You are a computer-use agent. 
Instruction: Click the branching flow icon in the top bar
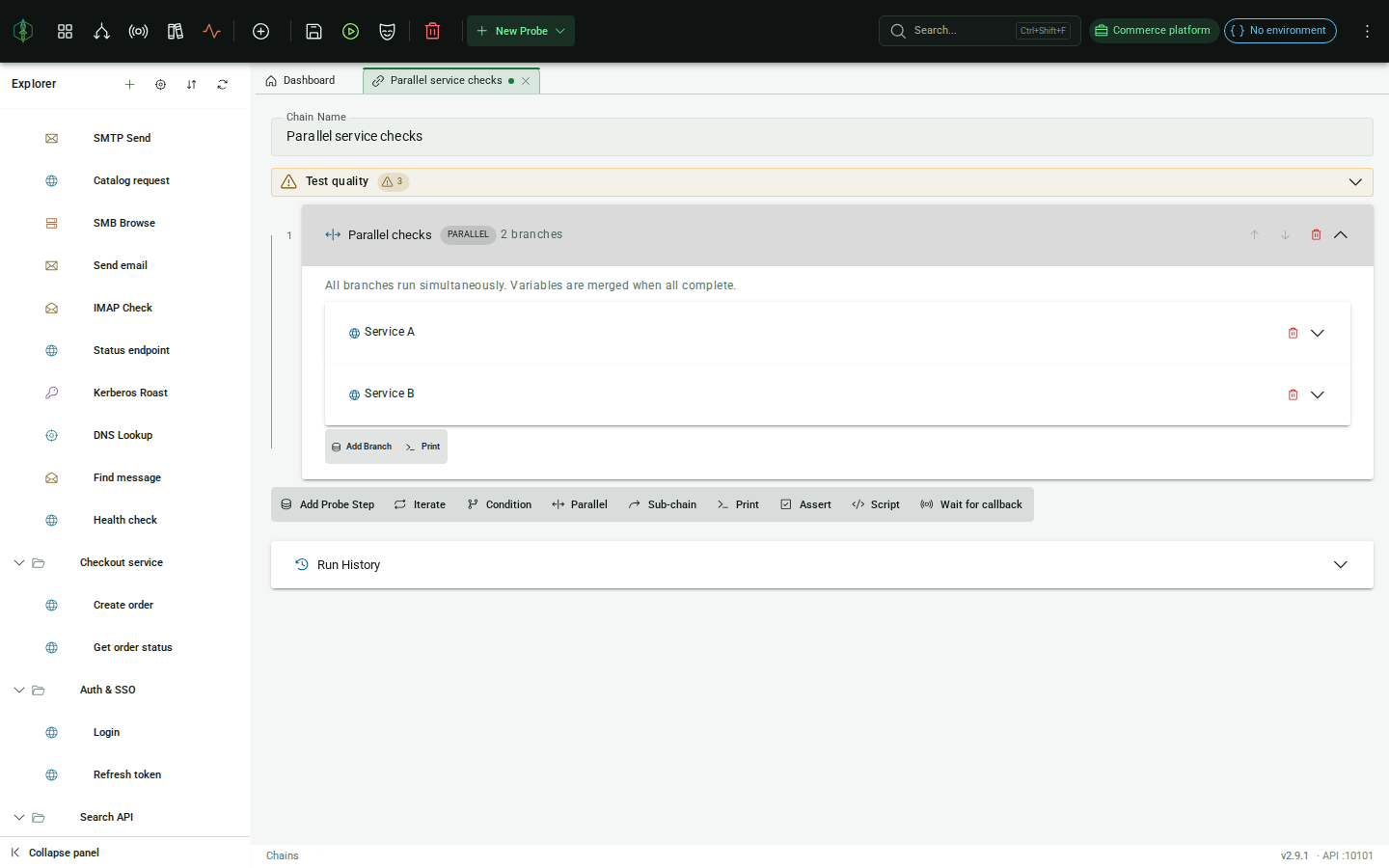coord(101,31)
